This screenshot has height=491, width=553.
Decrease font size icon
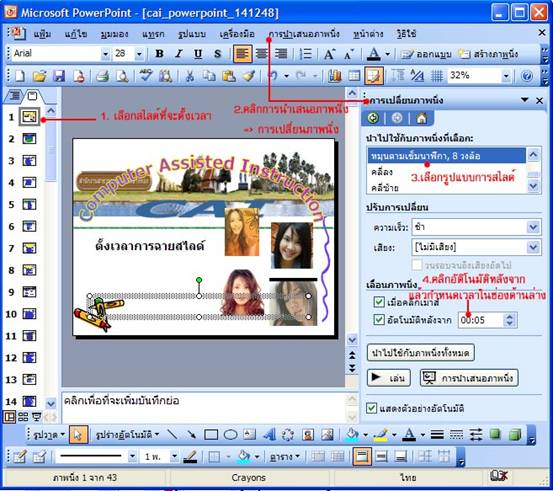coord(349,54)
